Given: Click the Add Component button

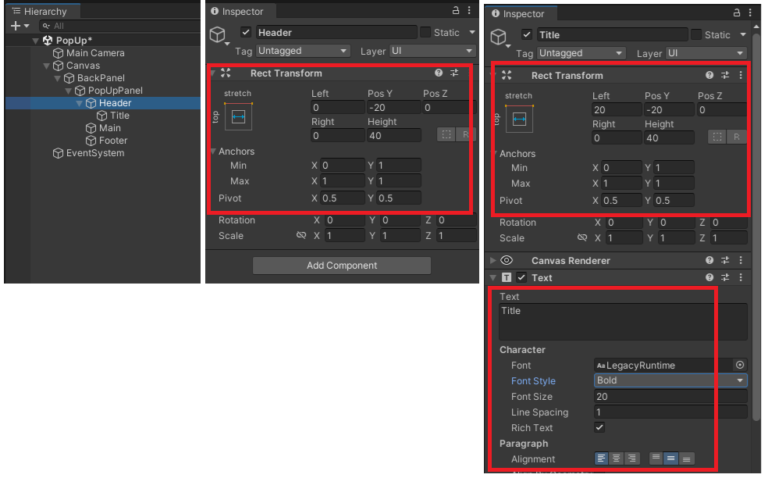Looking at the screenshot, I should (x=341, y=266).
